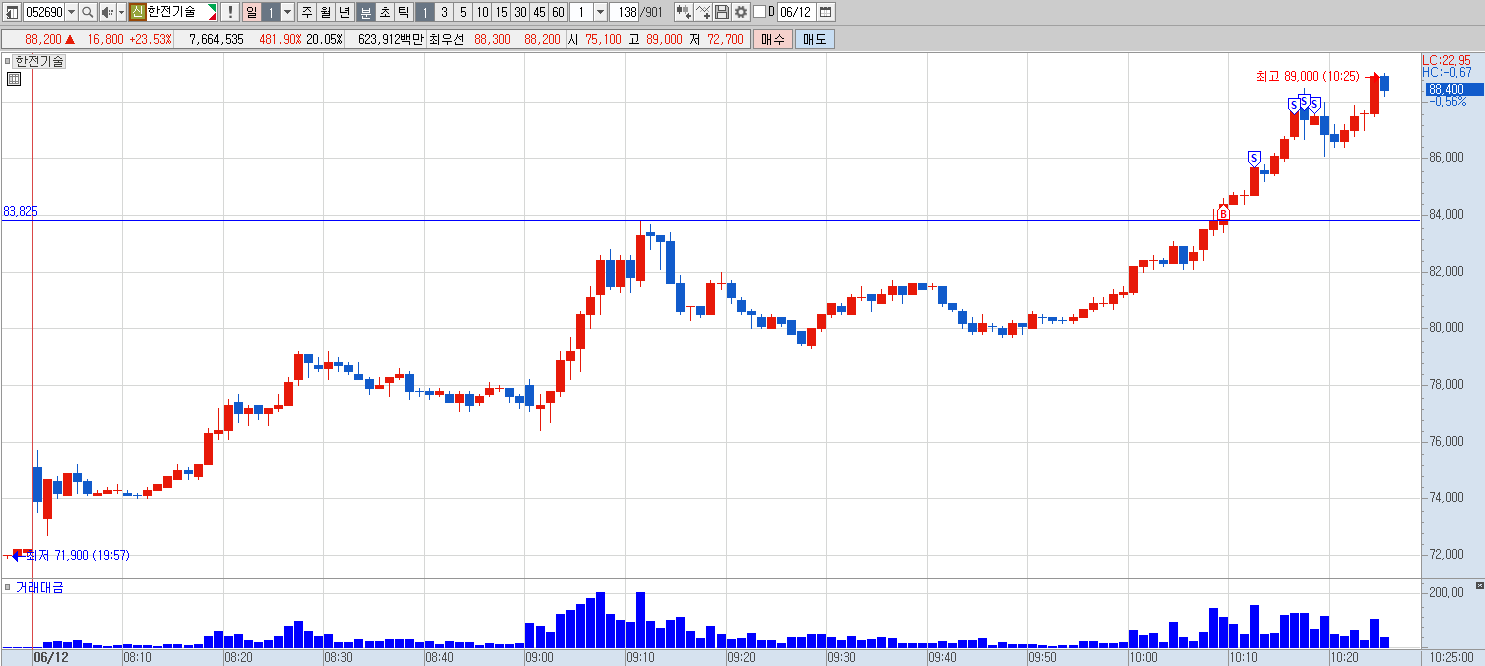The height and width of the screenshot is (666, 1485).
Task: Toggle the D checkbox next to the date
Action: [x=759, y=12]
